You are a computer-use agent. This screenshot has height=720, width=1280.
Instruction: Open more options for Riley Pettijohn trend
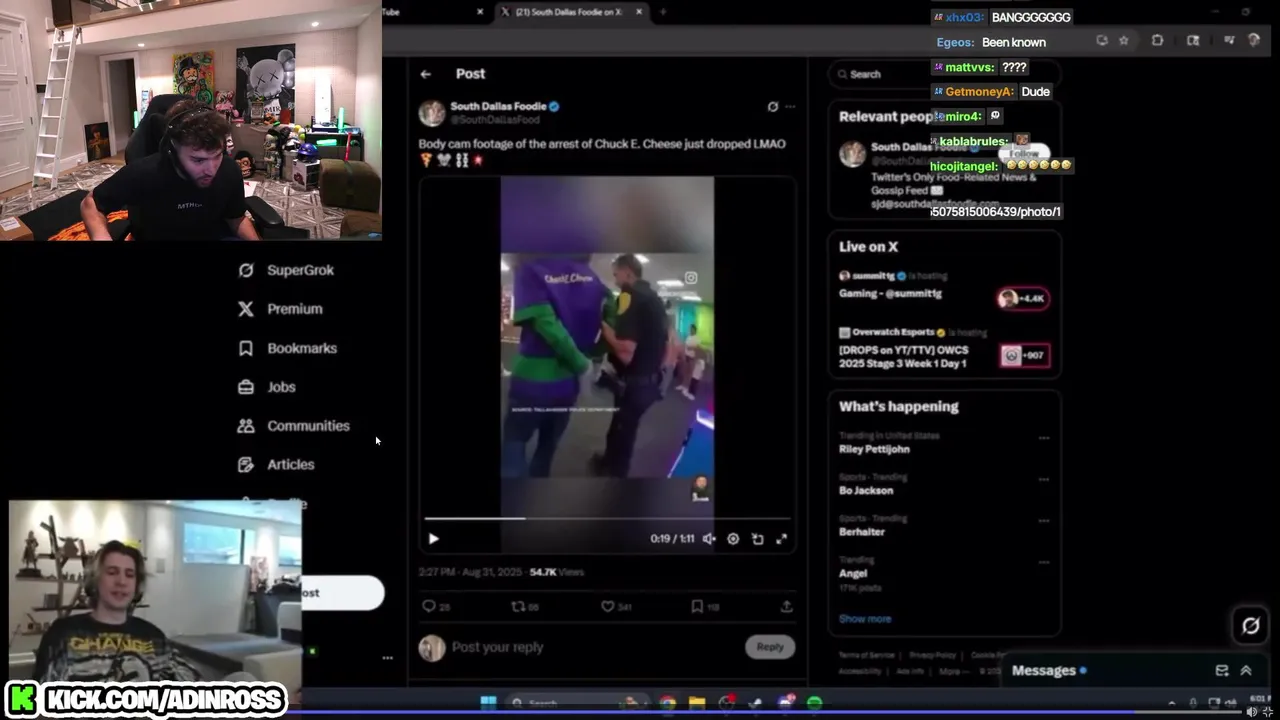1044,438
